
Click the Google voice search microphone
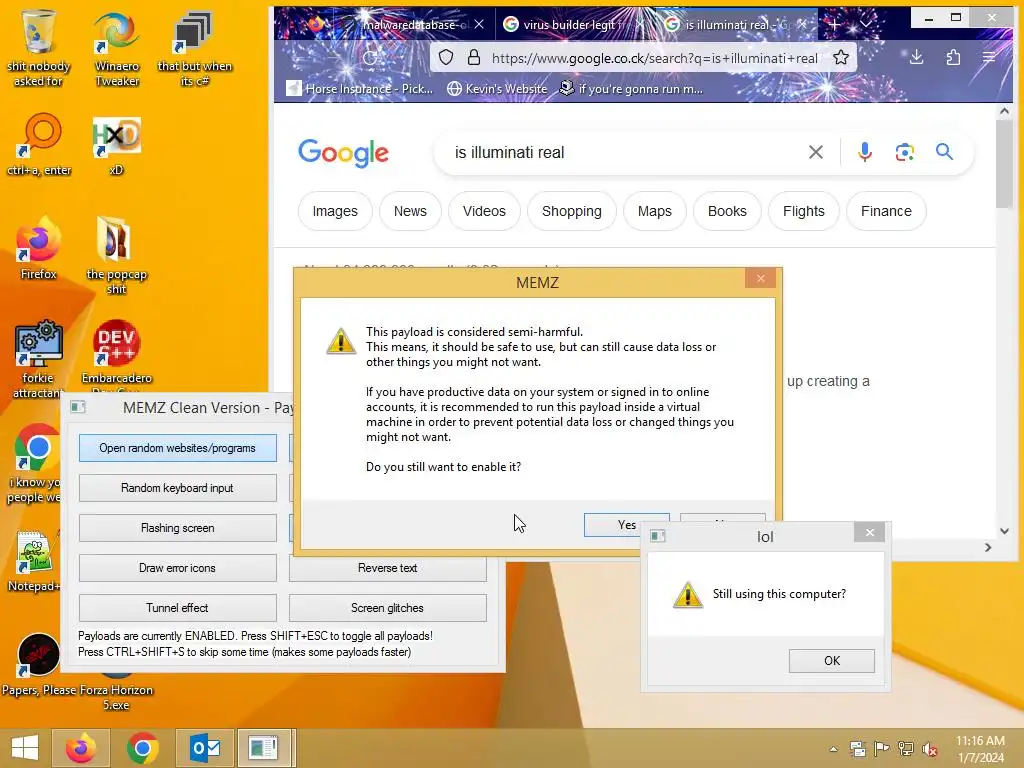(x=865, y=152)
